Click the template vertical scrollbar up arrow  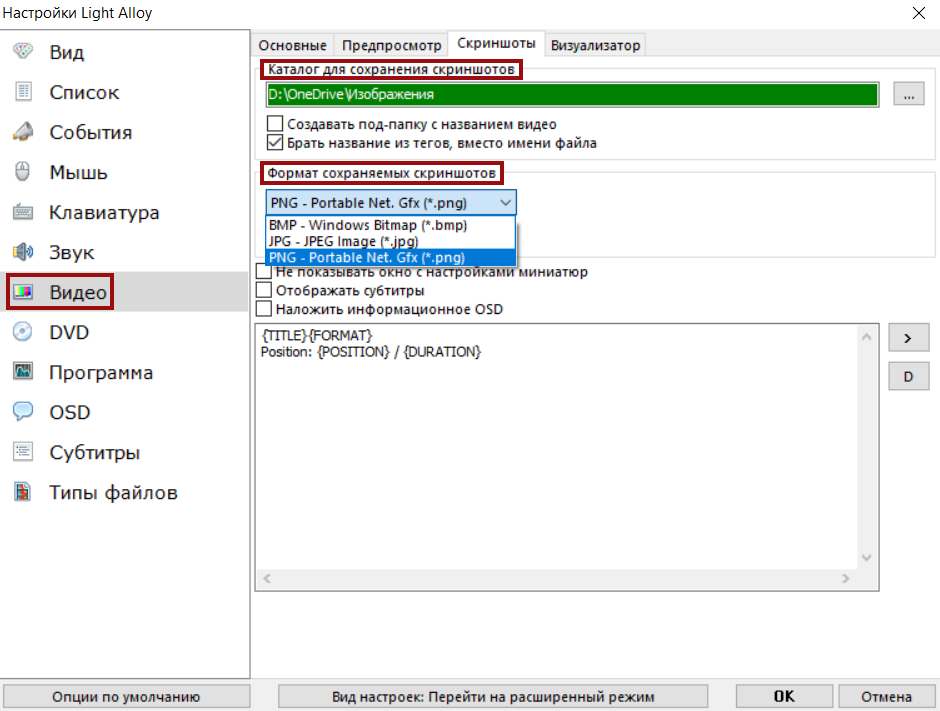866,336
